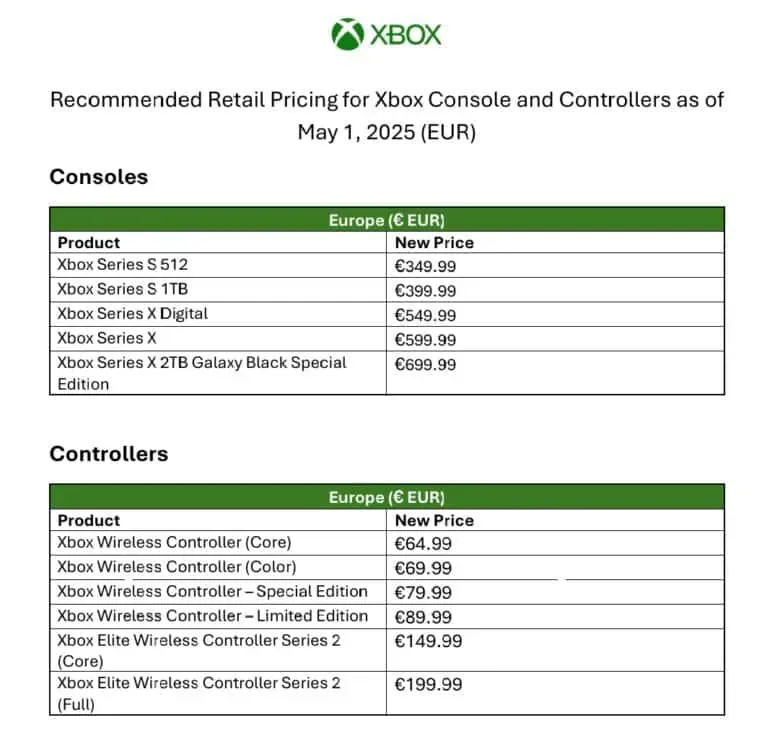Viewport: 780px width, 746px height.
Task: Click Xbox Wireless Controller – Special Edition
Action: (x=212, y=592)
